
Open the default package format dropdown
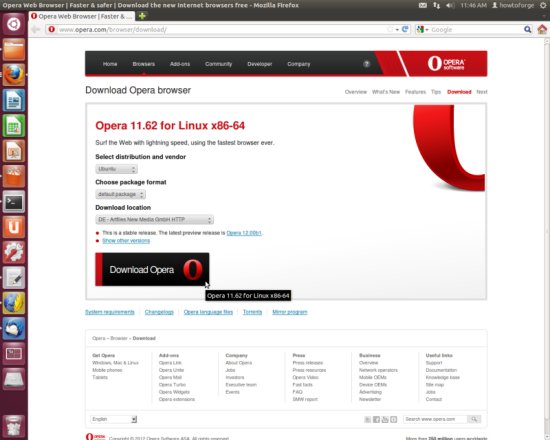point(120,194)
